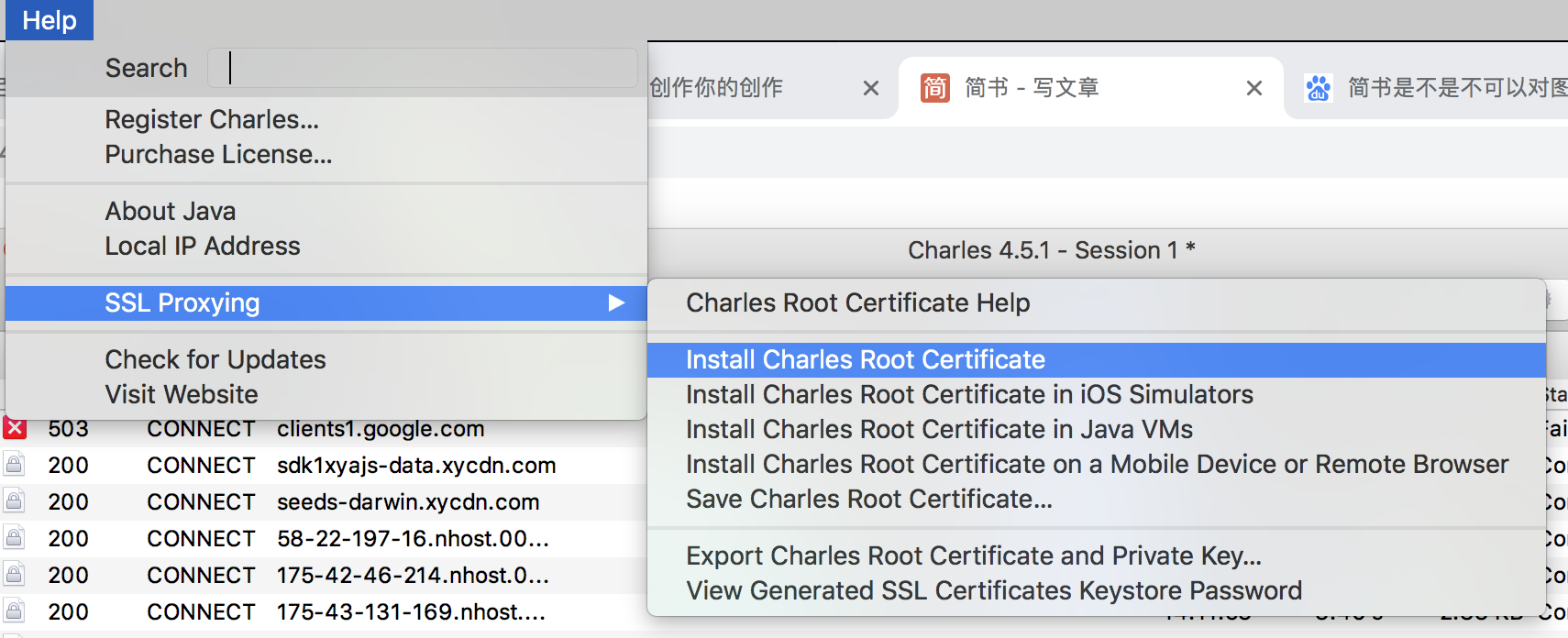
Task: Close the 创作你的创作 browser tab
Action: coord(870,88)
